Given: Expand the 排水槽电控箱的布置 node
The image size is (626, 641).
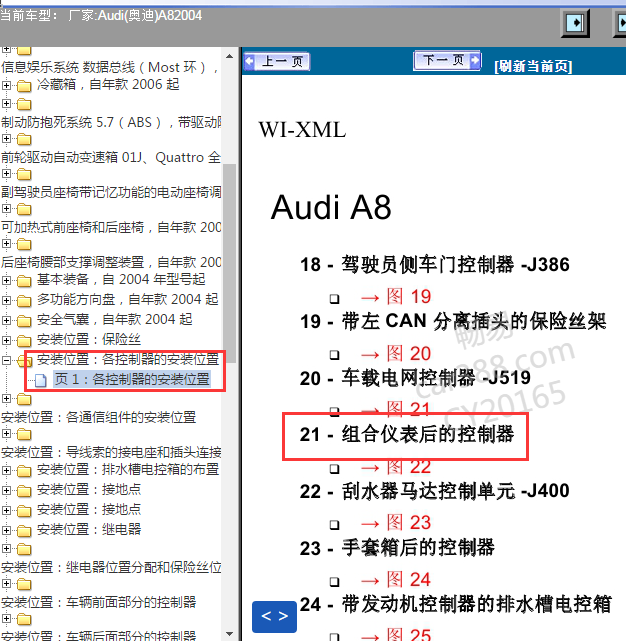Looking at the screenshot, I should pyautogui.click(x=6, y=471).
